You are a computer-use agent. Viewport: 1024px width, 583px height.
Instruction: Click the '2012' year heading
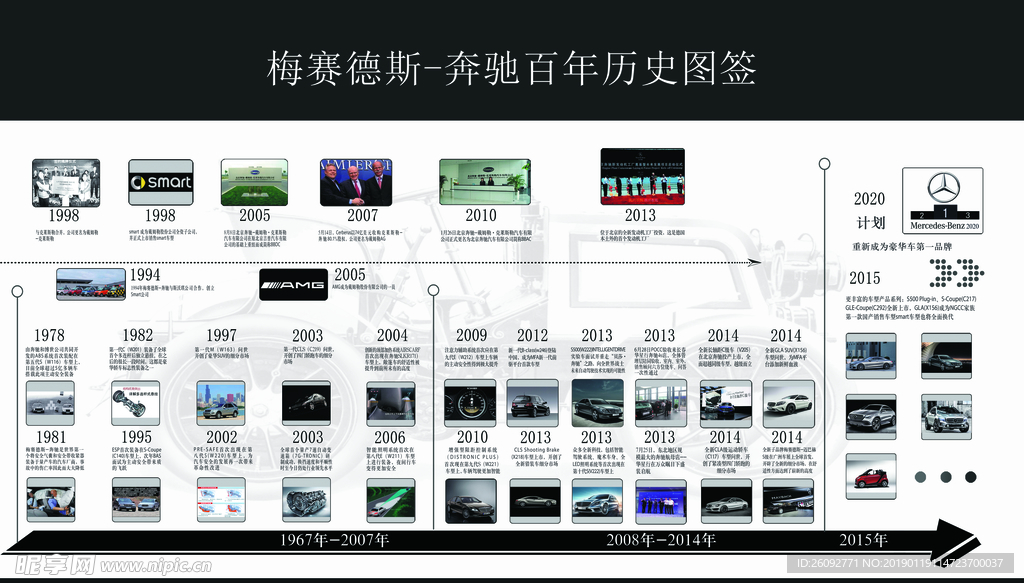[x=532, y=336]
